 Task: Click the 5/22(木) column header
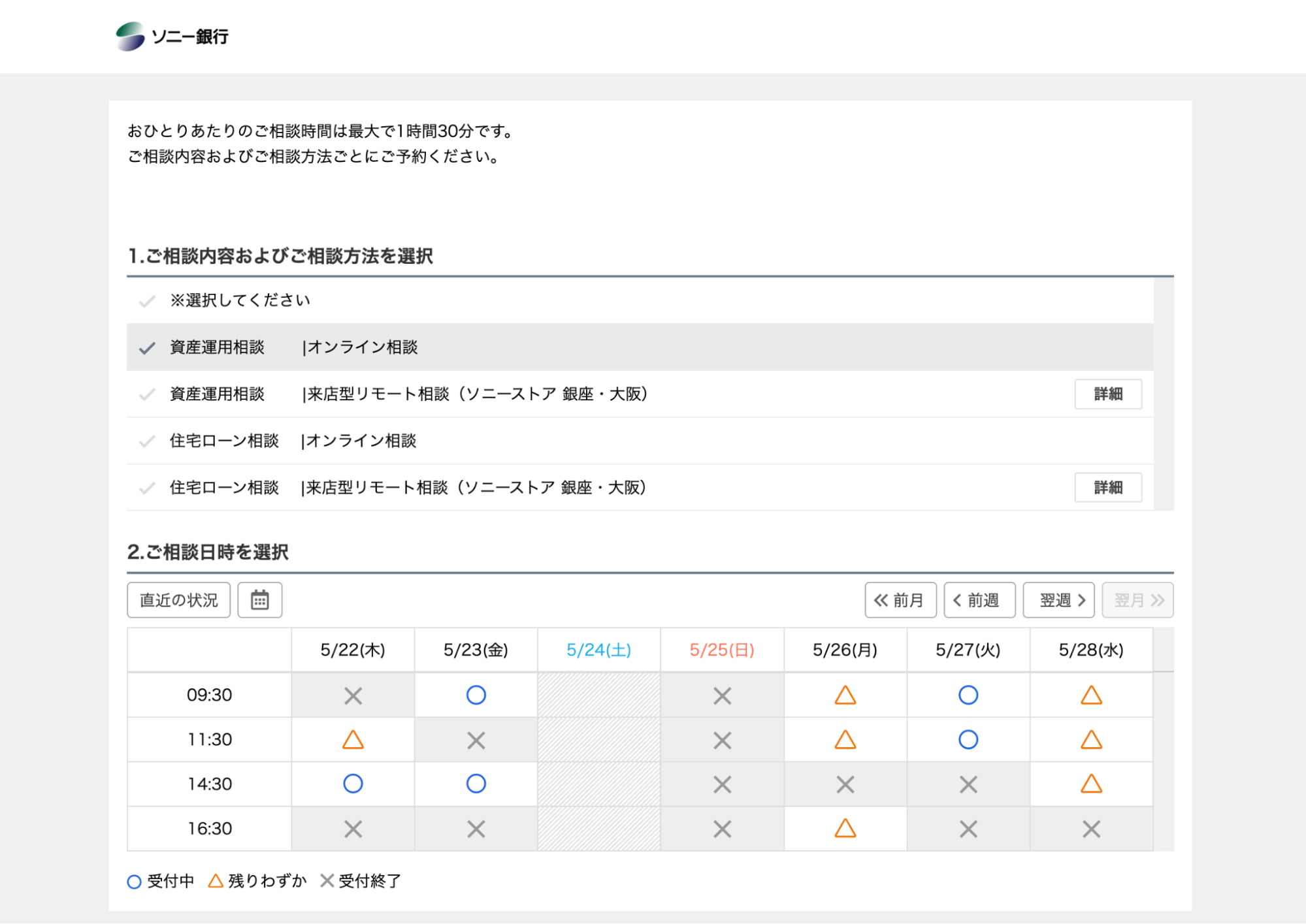353,650
